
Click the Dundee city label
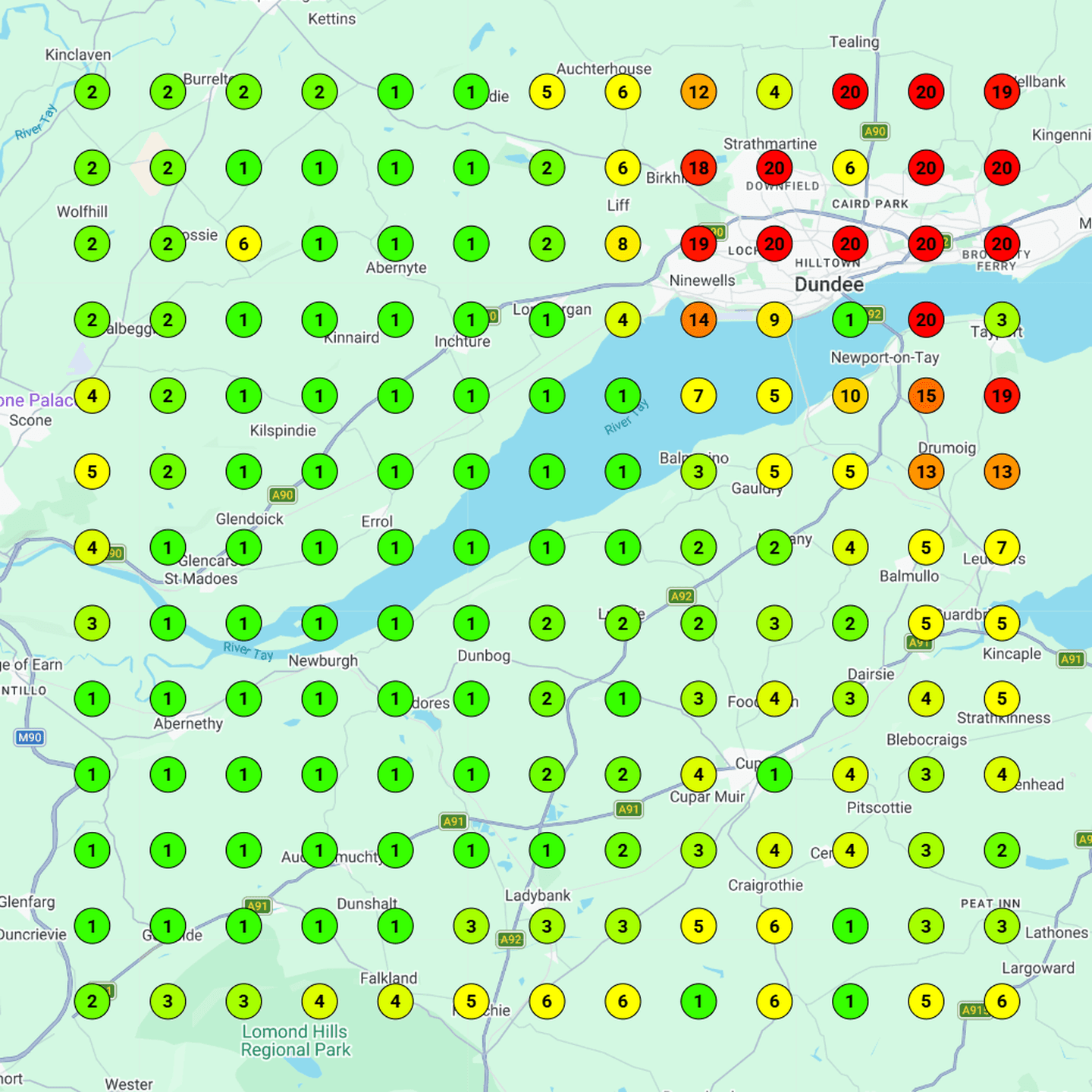829,285
